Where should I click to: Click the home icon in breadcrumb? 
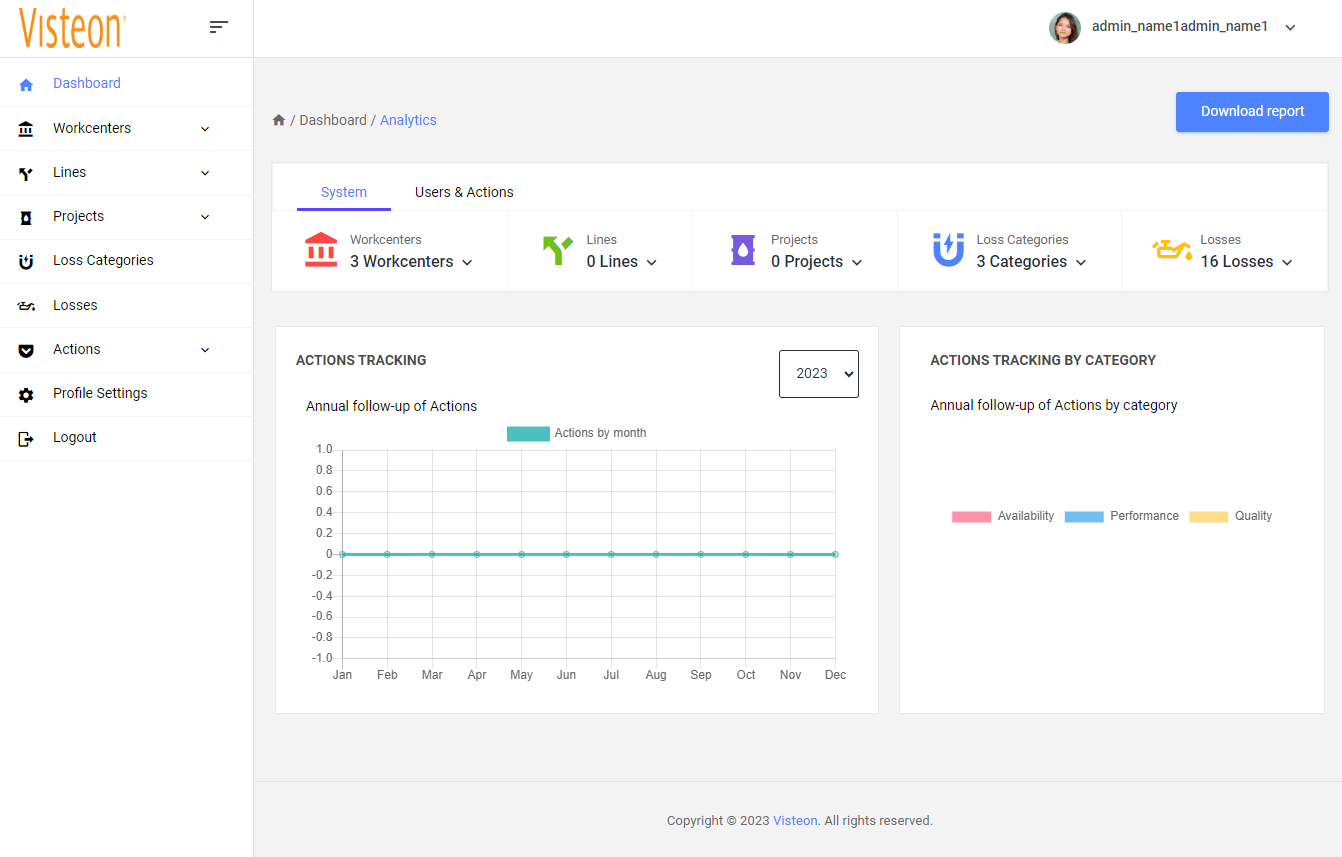(x=279, y=120)
